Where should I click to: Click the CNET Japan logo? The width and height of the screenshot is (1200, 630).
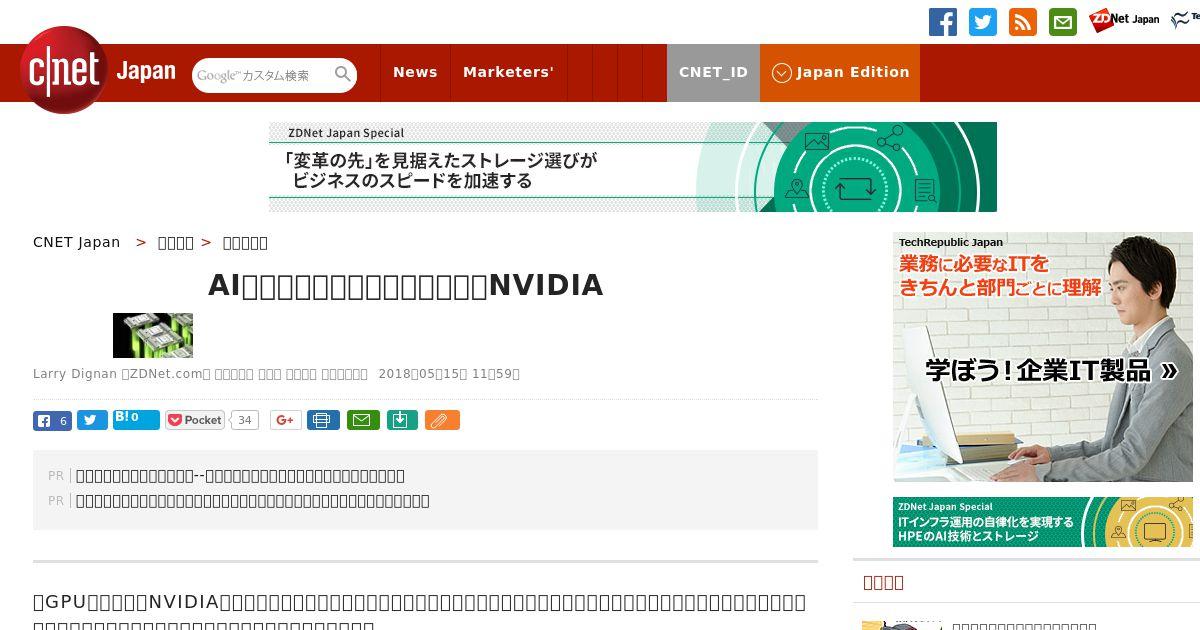[97, 71]
